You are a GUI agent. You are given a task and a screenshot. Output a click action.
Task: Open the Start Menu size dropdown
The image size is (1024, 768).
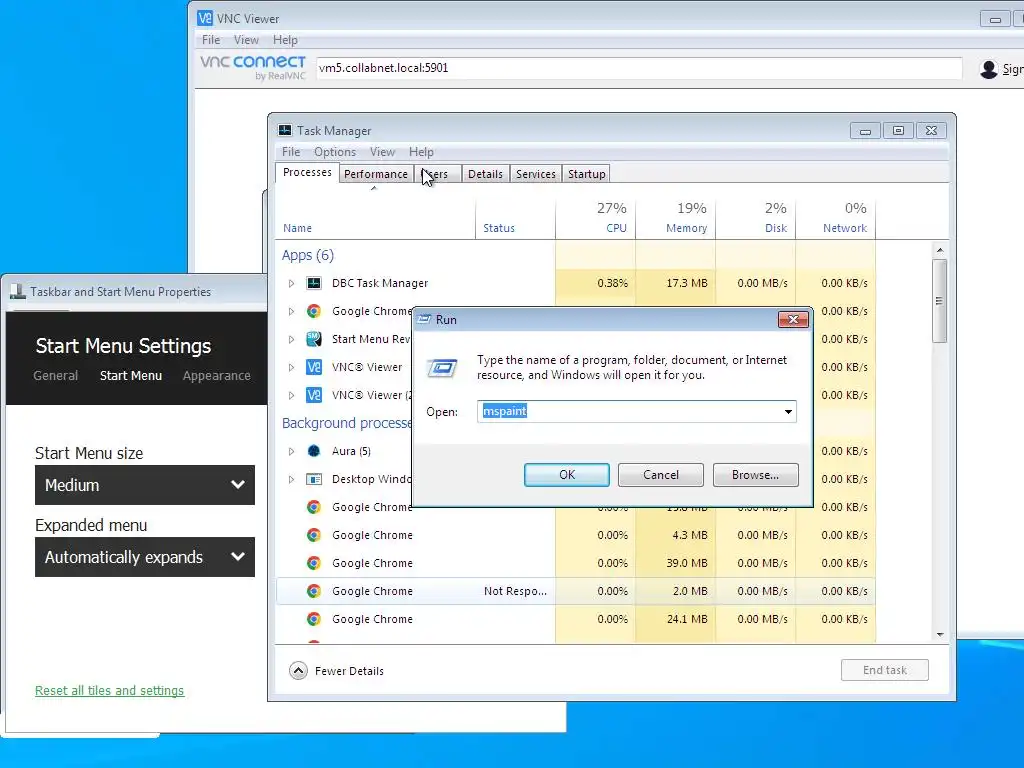[145, 485]
